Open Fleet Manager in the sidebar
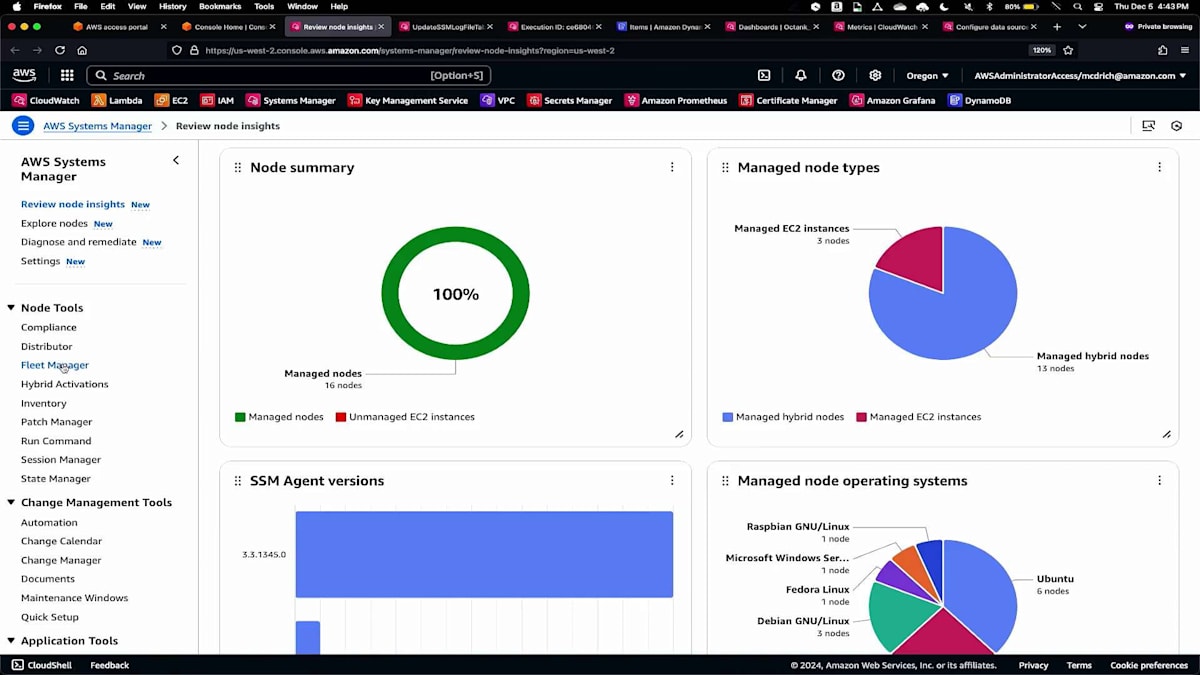 [55, 365]
